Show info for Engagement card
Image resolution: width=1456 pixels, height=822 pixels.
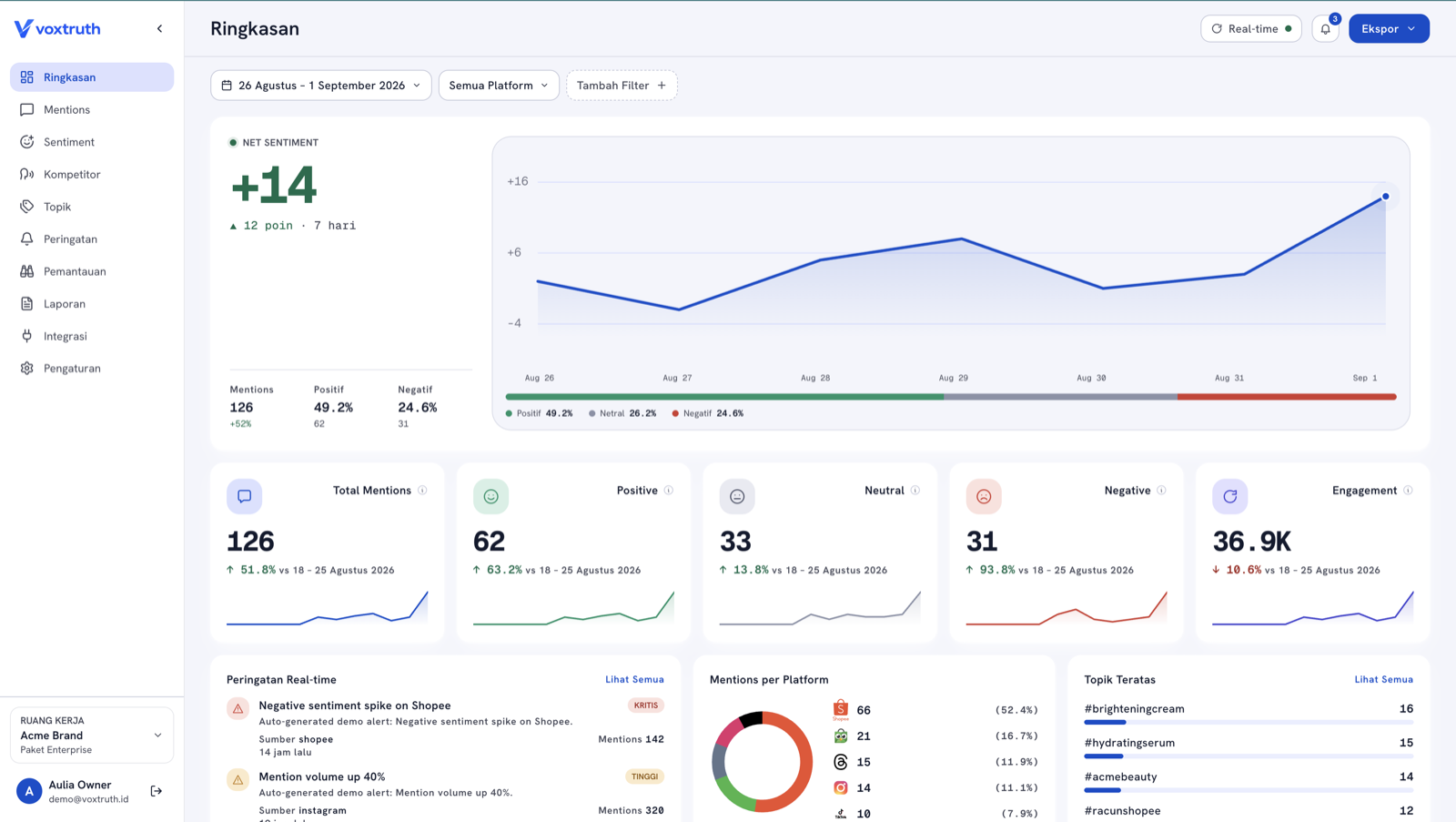pyautogui.click(x=1408, y=491)
